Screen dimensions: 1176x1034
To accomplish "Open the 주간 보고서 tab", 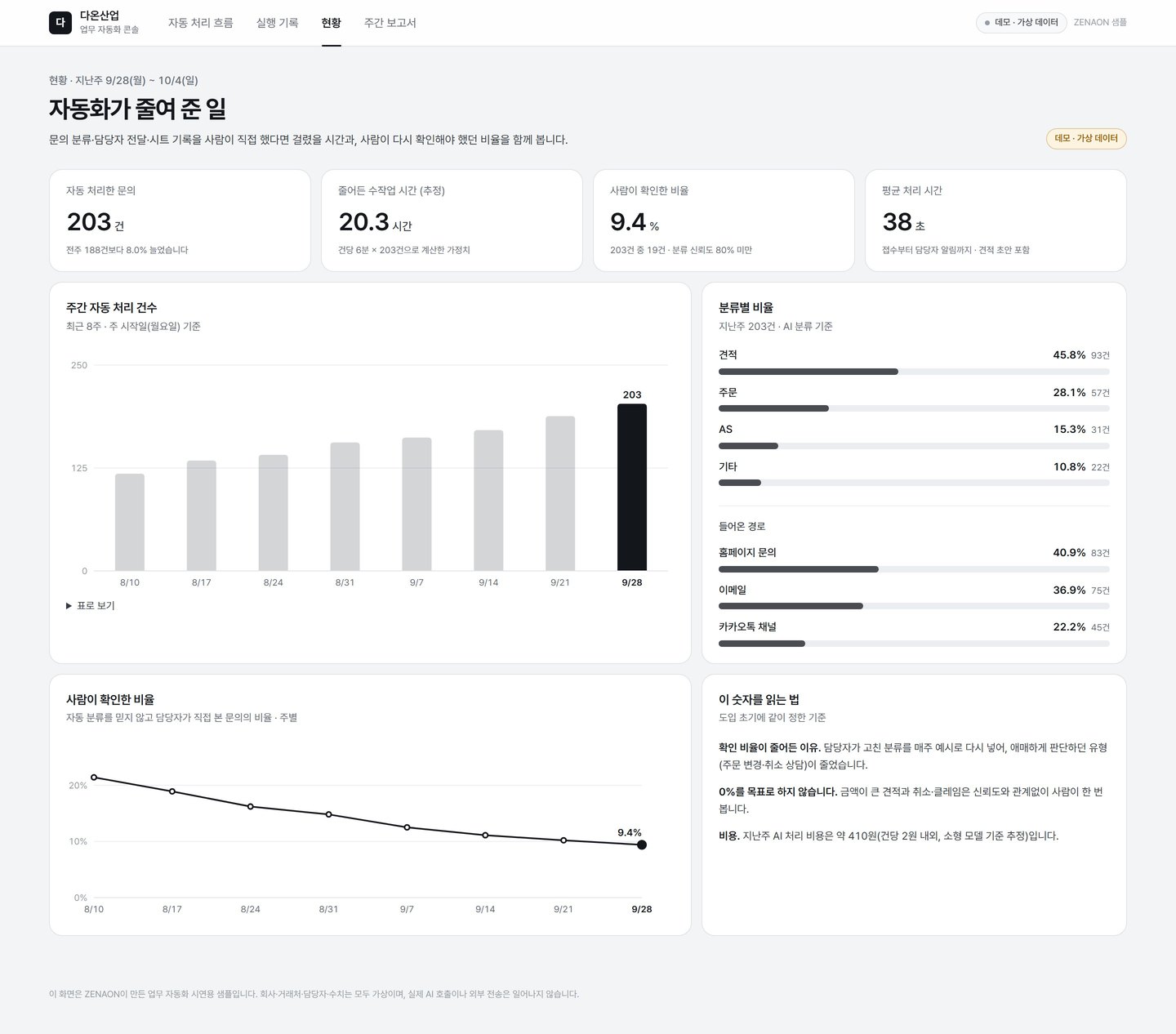I will (x=390, y=23).
